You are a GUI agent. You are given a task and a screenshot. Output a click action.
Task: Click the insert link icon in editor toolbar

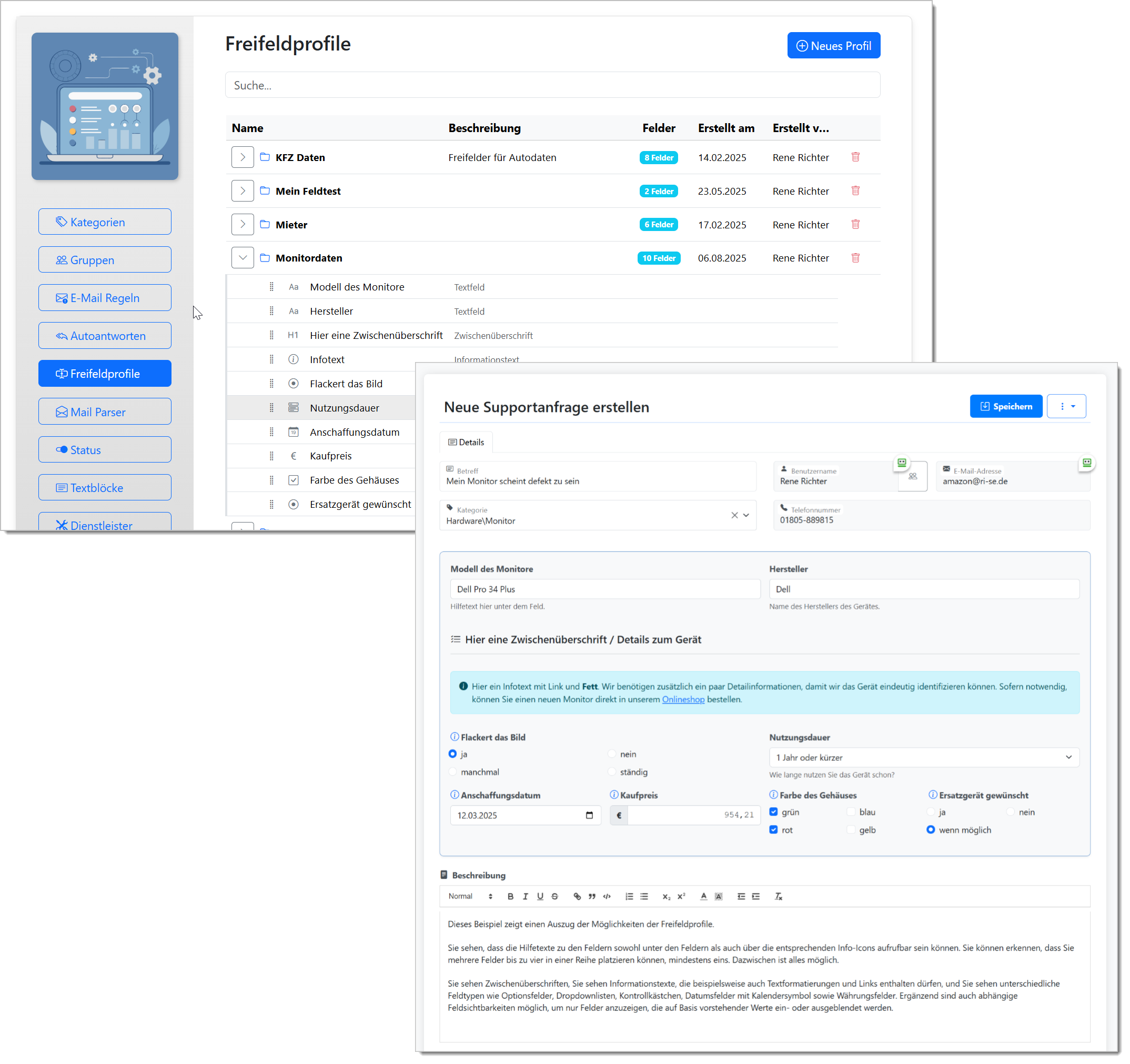point(577,896)
